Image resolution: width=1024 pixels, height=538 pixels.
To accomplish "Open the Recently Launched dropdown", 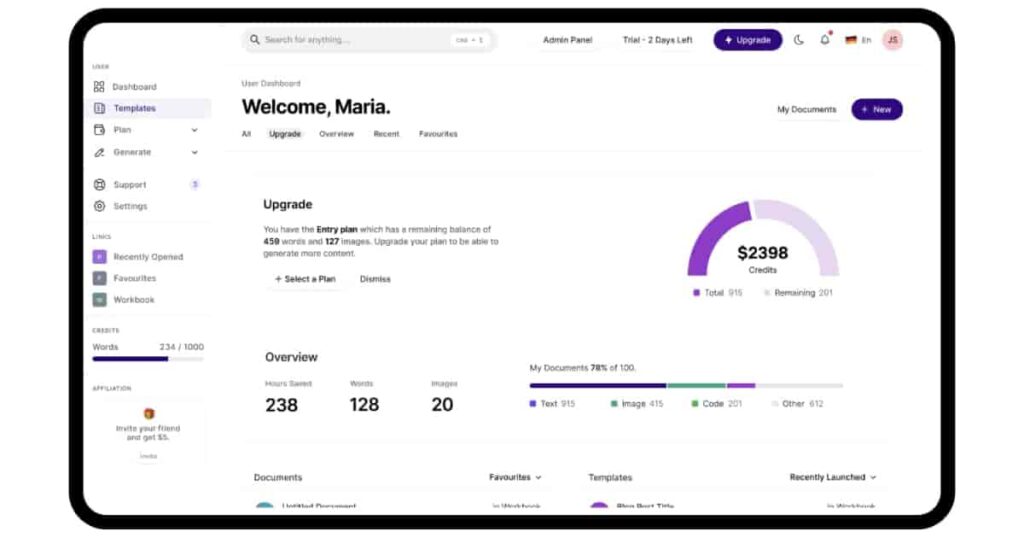I will pos(832,478).
